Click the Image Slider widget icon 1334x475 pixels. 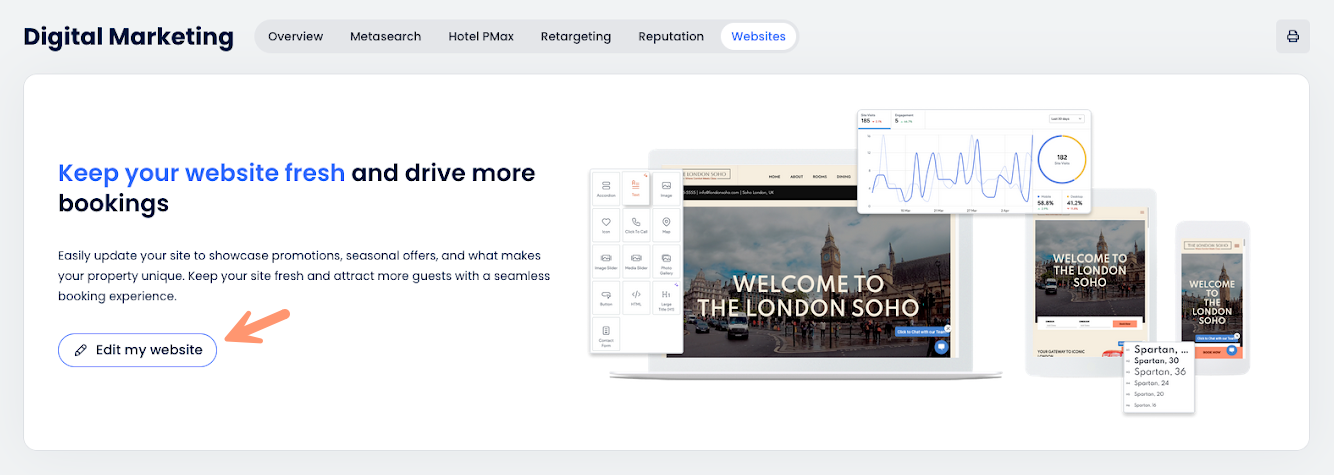click(606, 261)
